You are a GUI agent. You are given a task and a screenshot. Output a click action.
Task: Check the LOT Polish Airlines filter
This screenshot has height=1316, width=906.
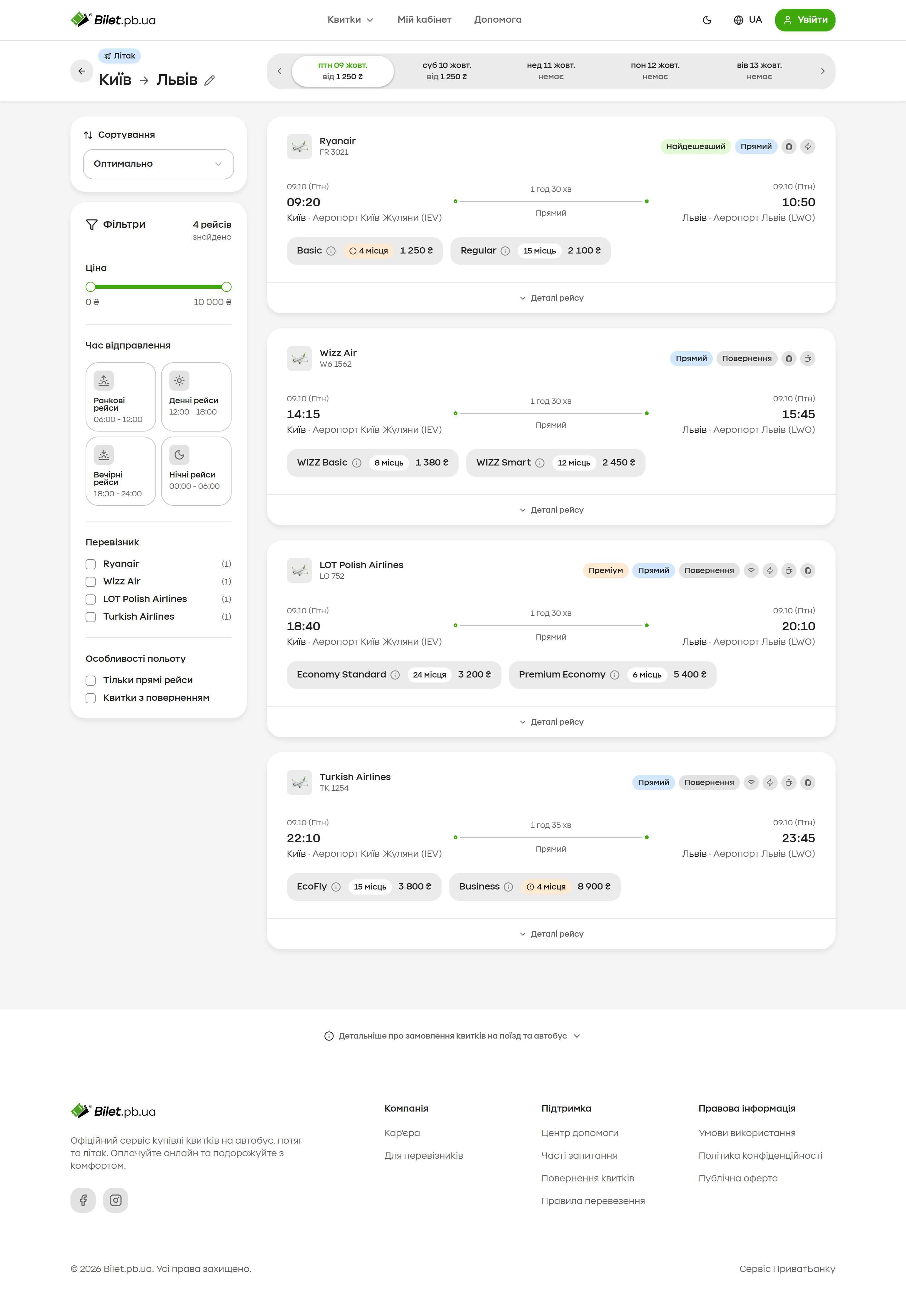[x=91, y=599]
